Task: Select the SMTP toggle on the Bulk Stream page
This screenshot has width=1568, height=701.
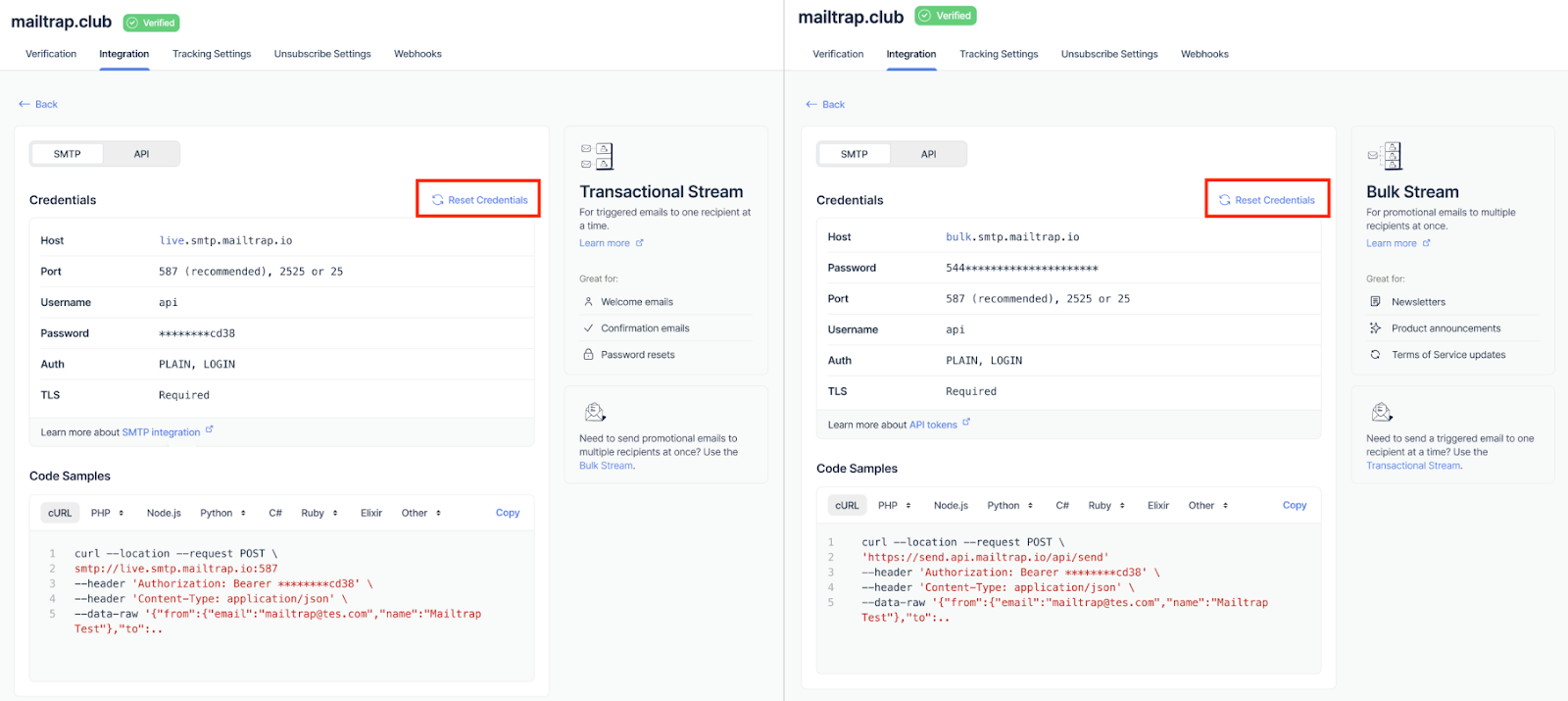Action: pyautogui.click(x=854, y=154)
